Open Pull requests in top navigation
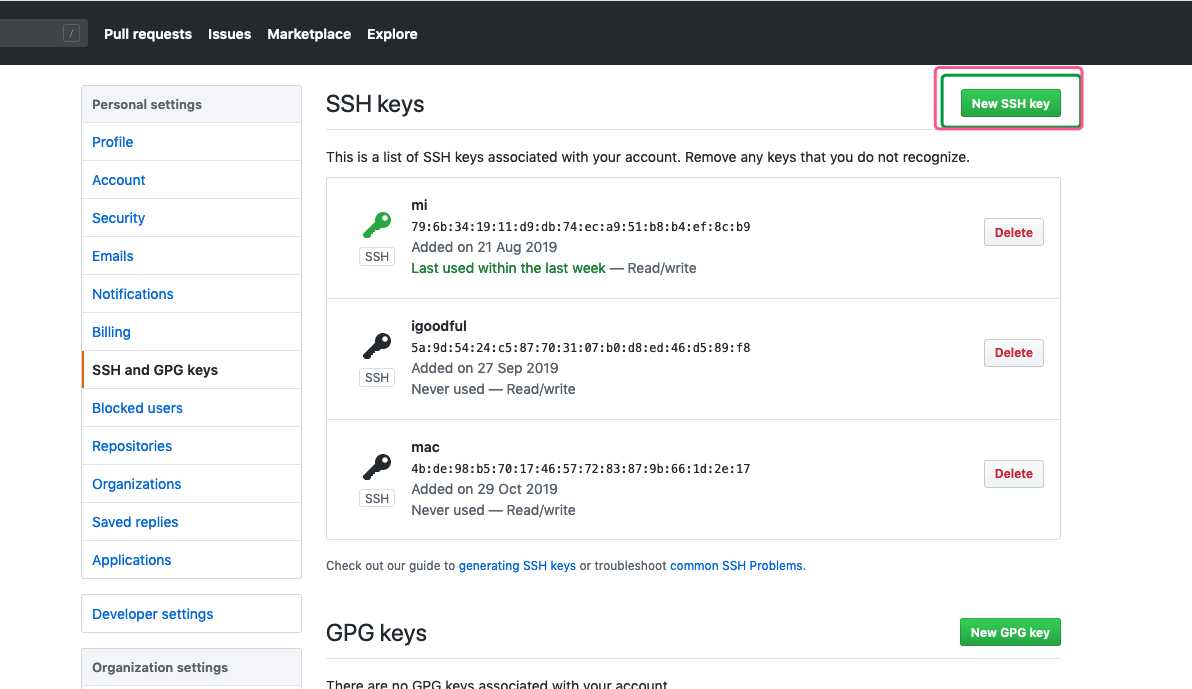1192x689 pixels. pyautogui.click(x=148, y=34)
